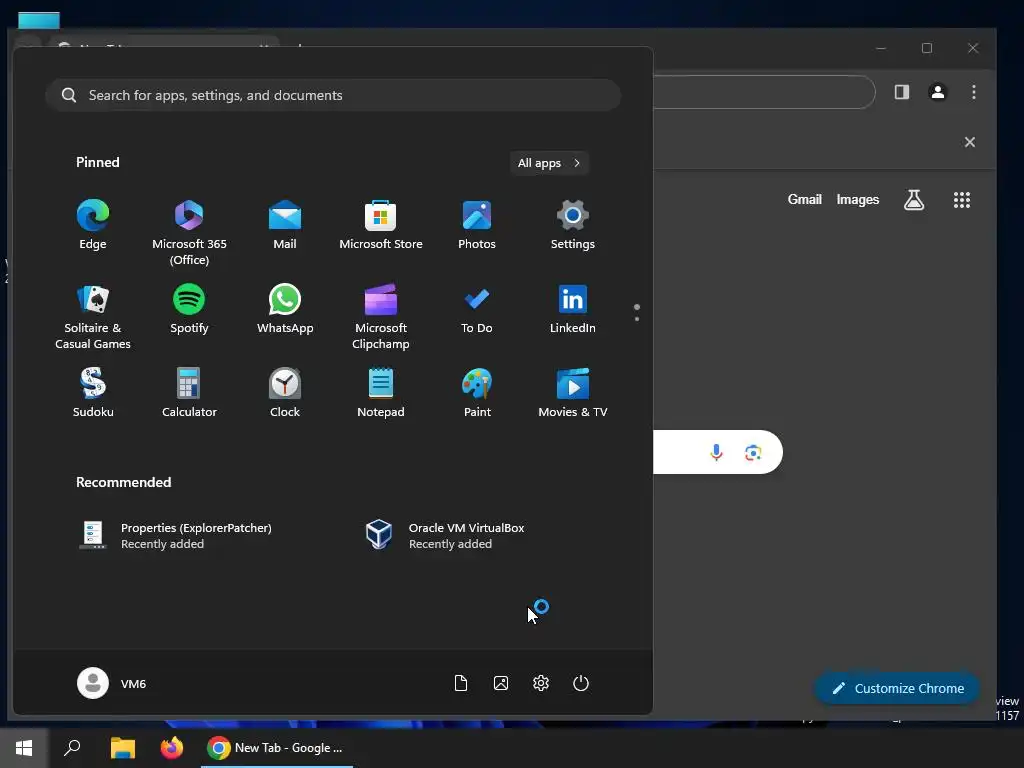Image resolution: width=1024 pixels, height=768 pixels.
Task: Open Oracle VM VirtualBox recommended item
Action: 445,536
